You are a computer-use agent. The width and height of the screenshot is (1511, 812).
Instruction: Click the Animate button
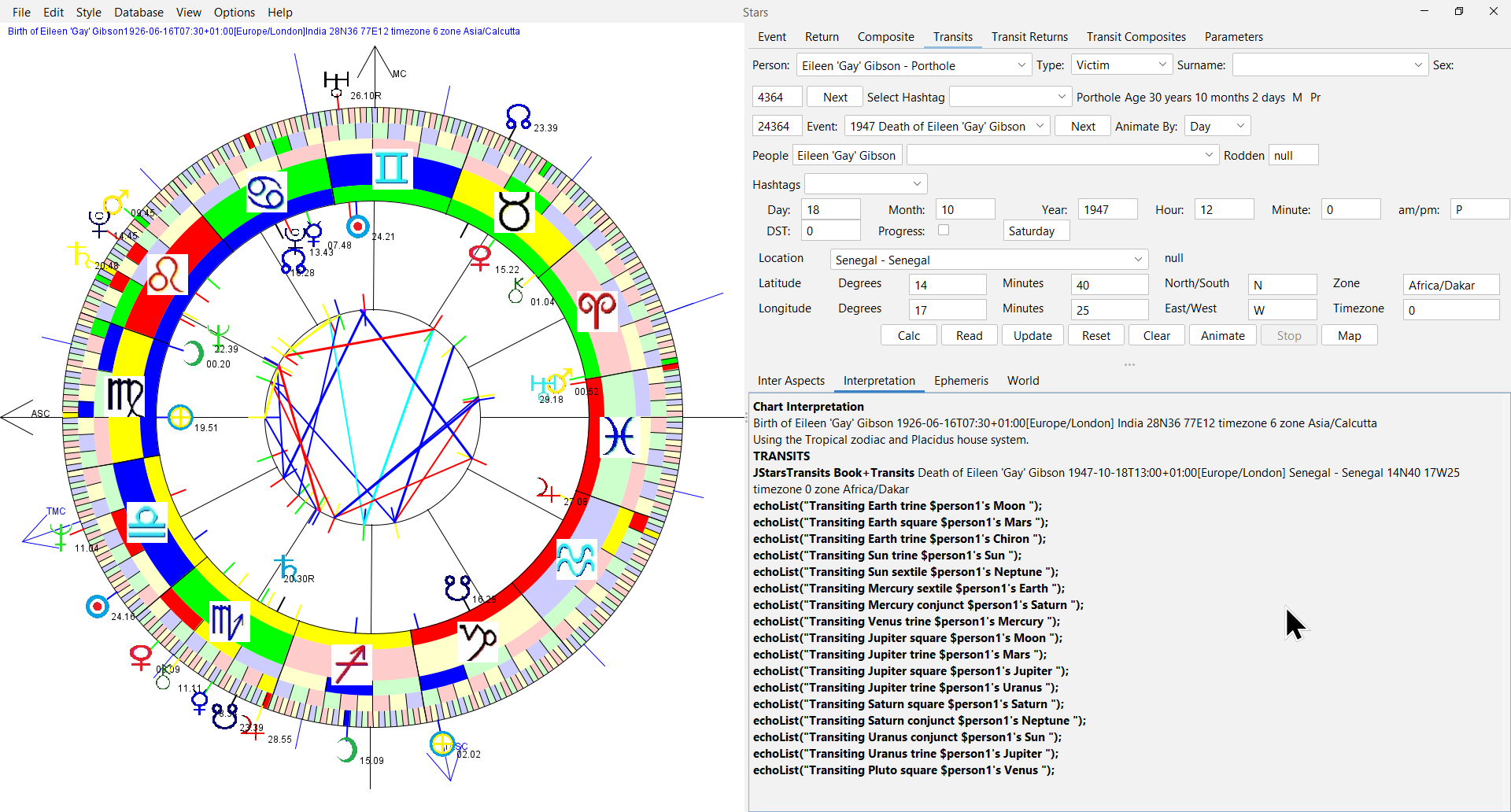click(x=1222, y=336)
